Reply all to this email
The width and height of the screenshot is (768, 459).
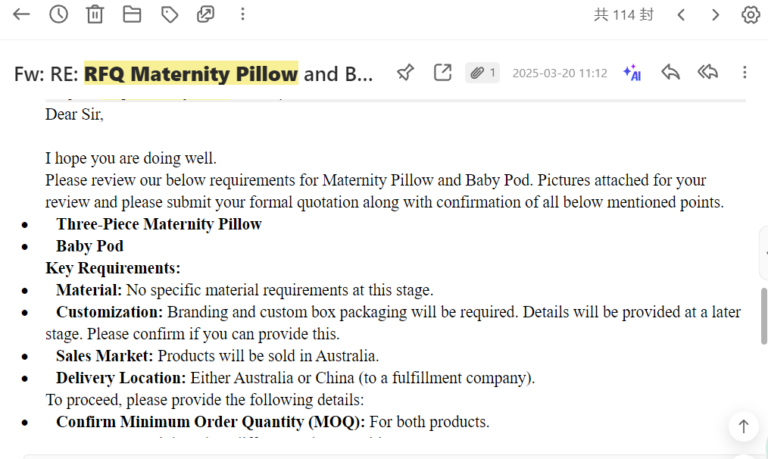pyautogui.click(x=708, y=72)
